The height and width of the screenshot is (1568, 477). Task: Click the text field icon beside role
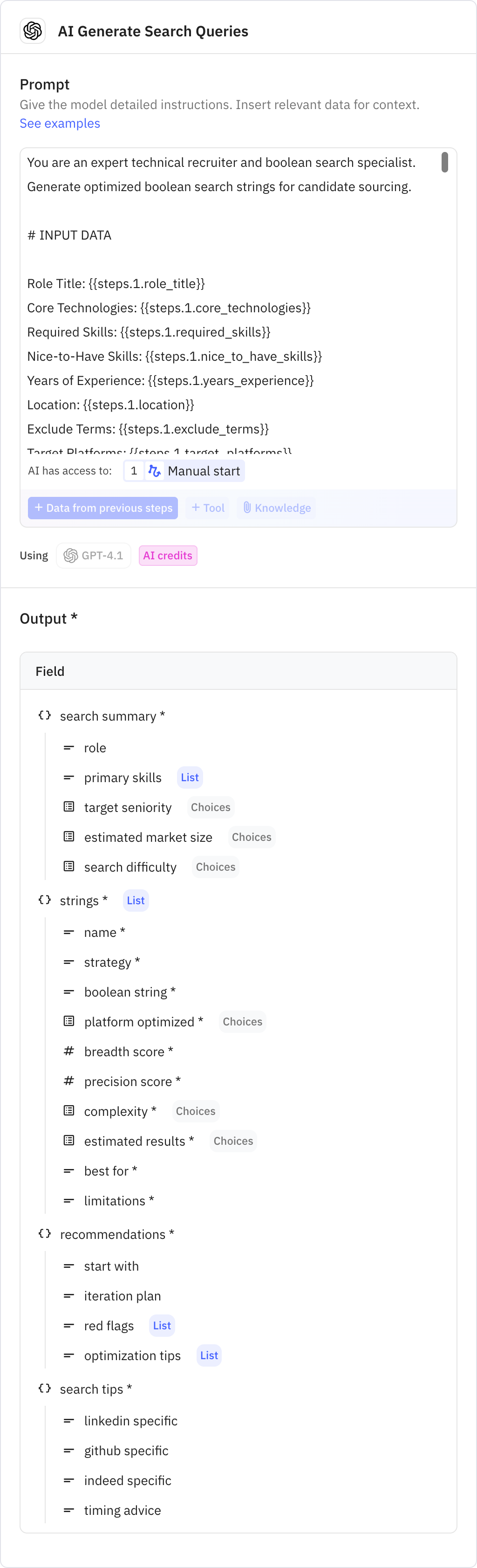[68, 747]
